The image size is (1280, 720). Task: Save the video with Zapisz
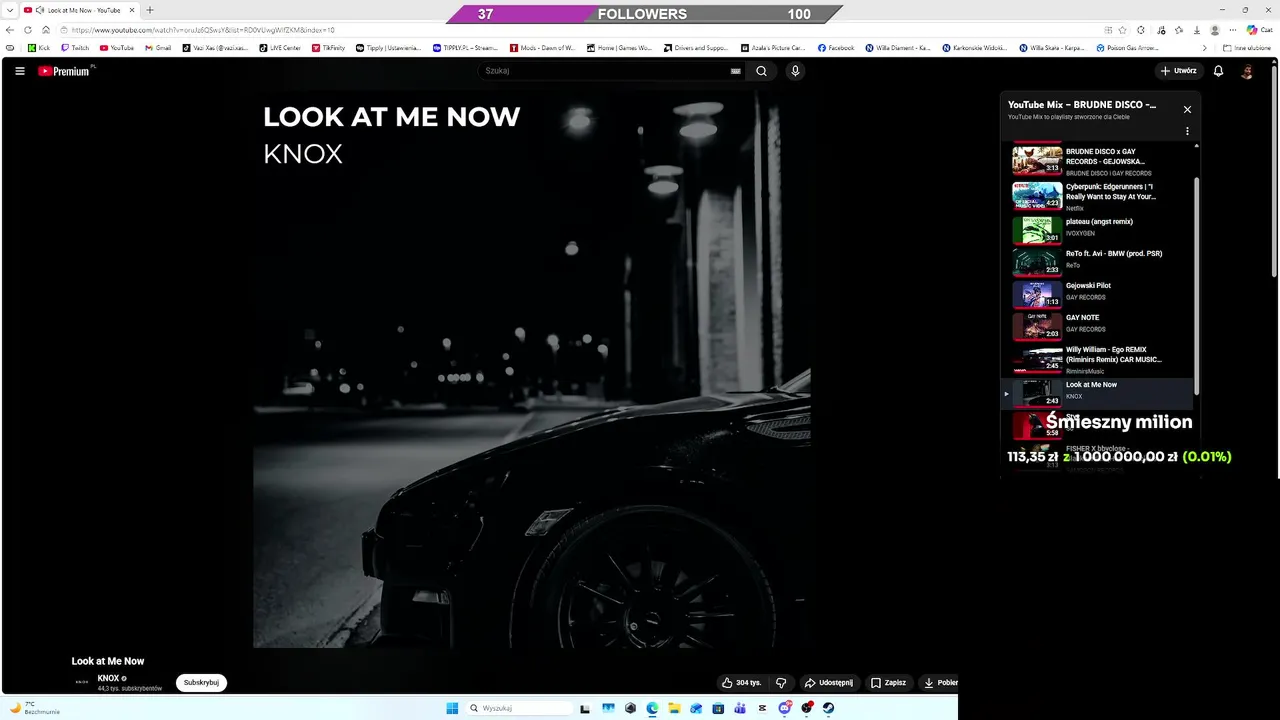[x=888, y=682]
